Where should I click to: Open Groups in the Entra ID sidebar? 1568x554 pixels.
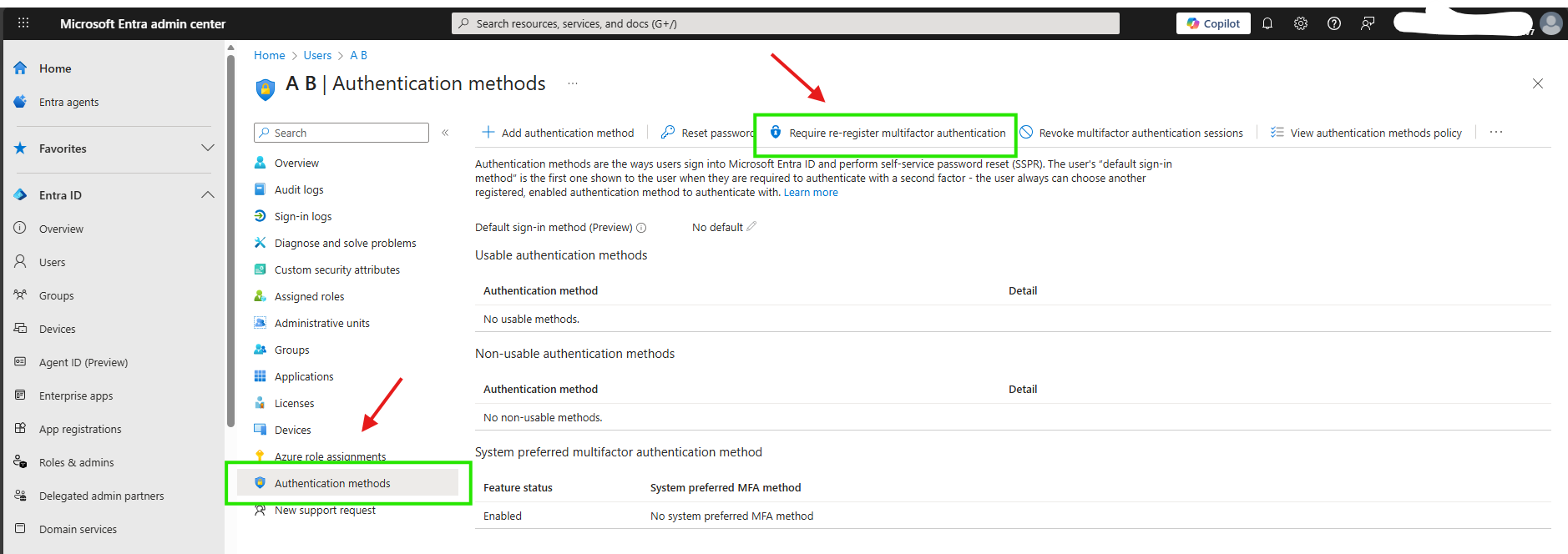tap(56, 295)
